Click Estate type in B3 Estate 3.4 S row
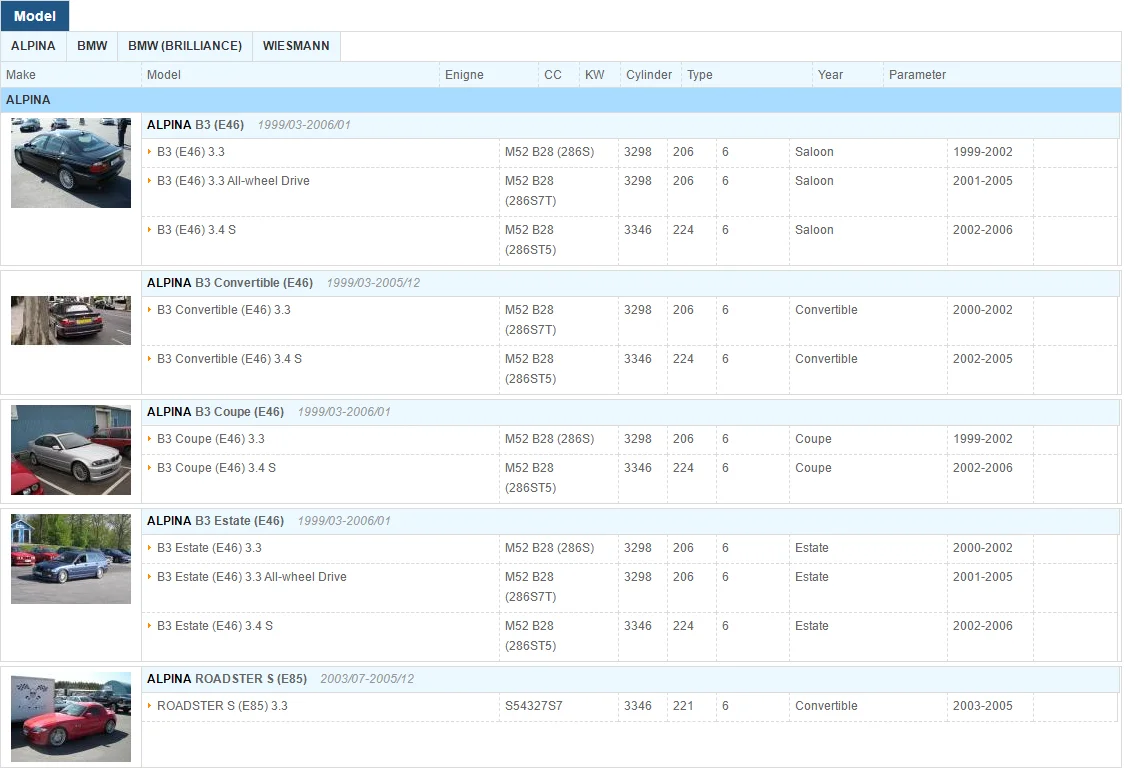 click(x=812, y=625)
